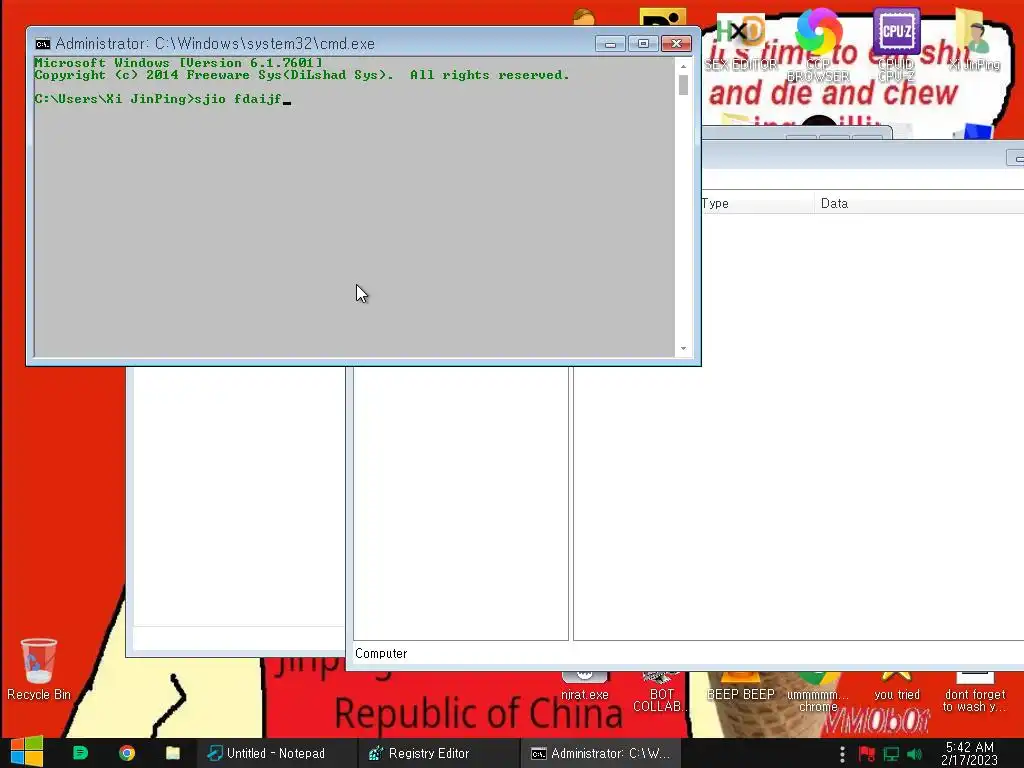This screenshot has height=768, width=1024.
Task: Maximize the cmd.exe window
Action: pyautogui.click(x=643, y=44)
